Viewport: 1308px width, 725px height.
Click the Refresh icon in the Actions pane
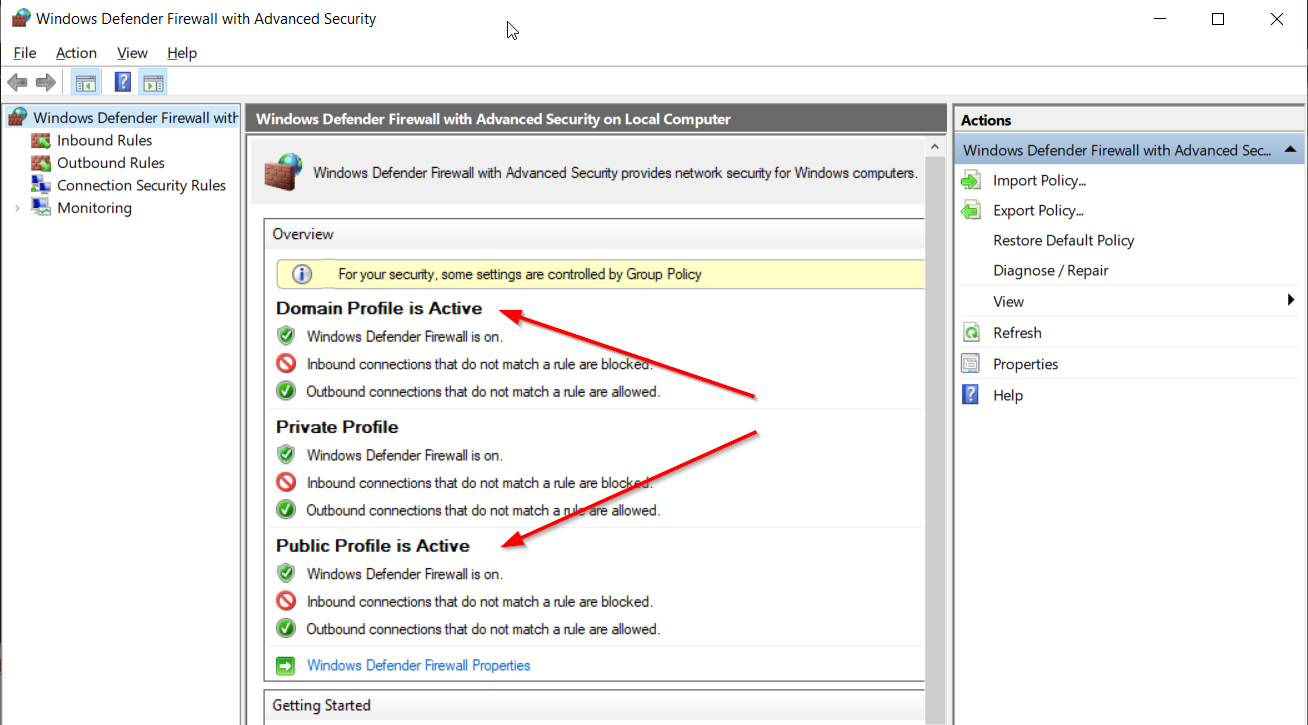[971, 333]
